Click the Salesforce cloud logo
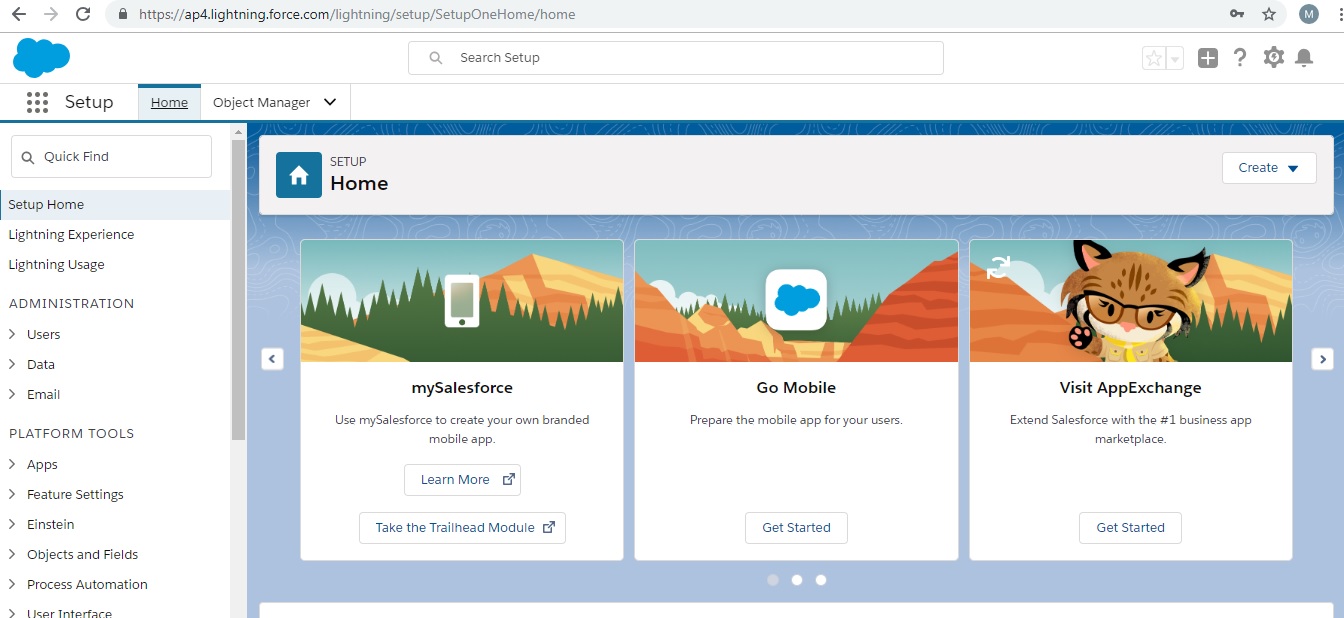The height and width of the screenshot is (618, 1344). 41,57
